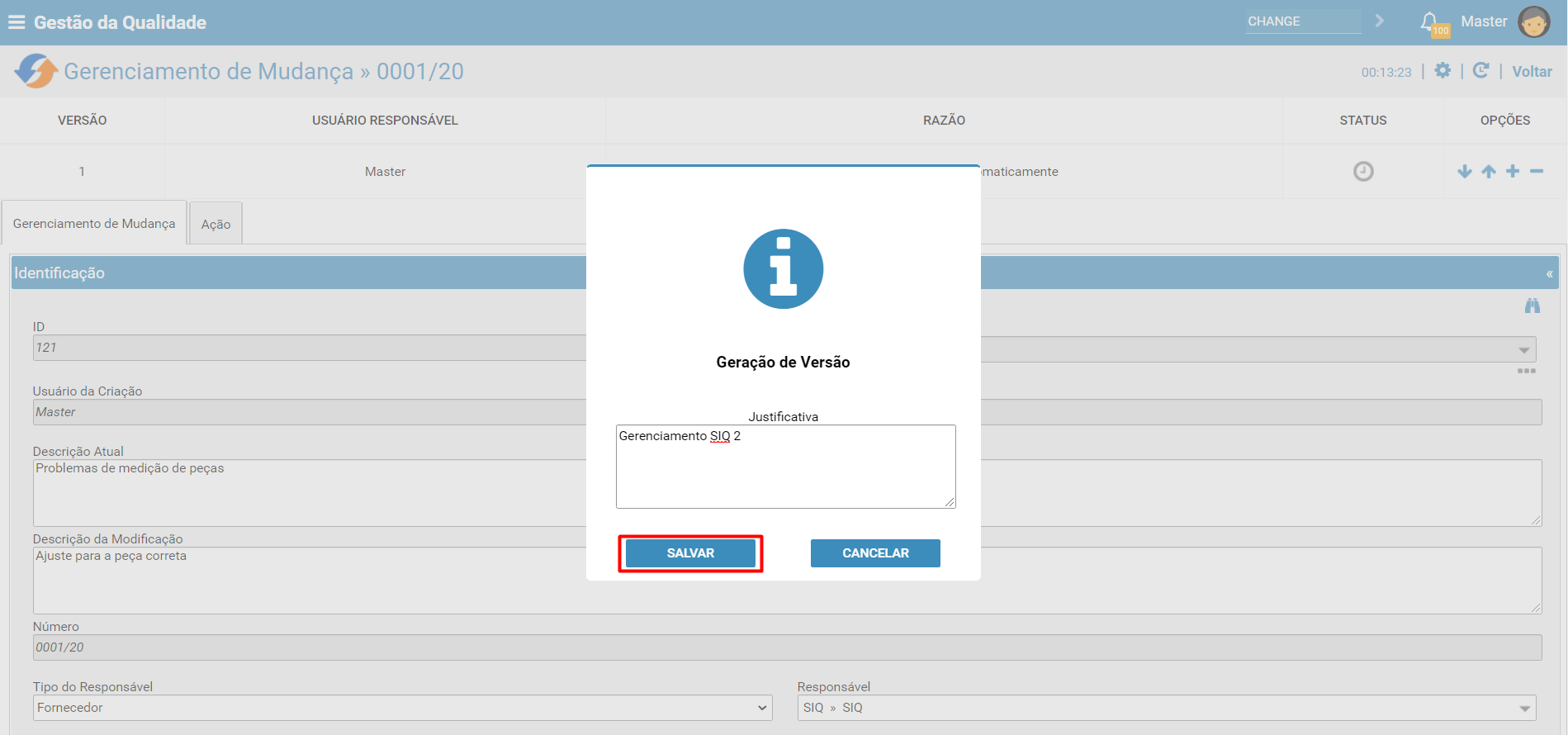
Task: Click the Gestão da Qualidade title
Action: pos(120,22)
